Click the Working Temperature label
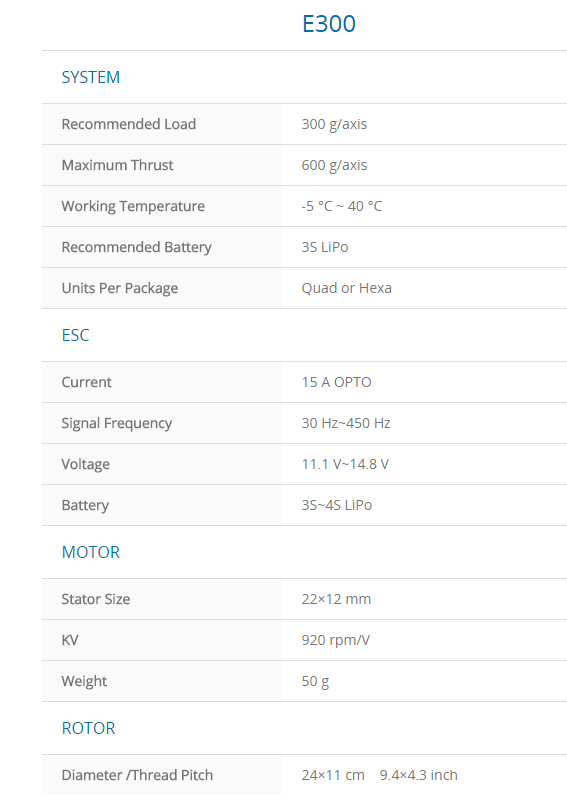This screenshot has height=803, width=567. pos(133,206)
